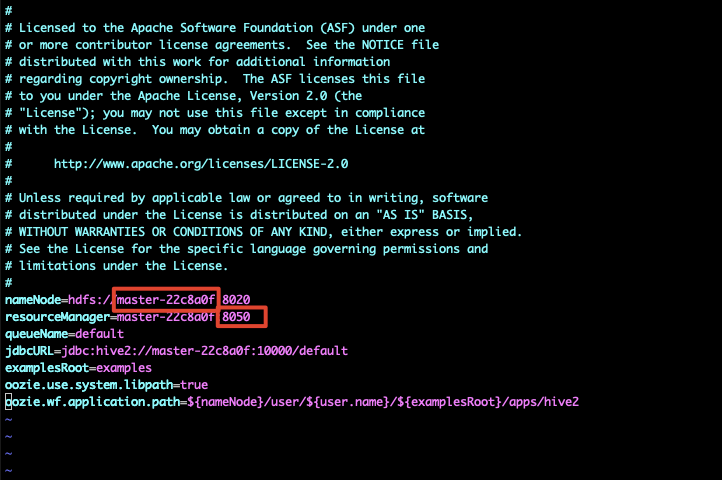Viewport: 722px width, 480px height.
Task: Click the Apache license URL comment
Action: point(201,164)
